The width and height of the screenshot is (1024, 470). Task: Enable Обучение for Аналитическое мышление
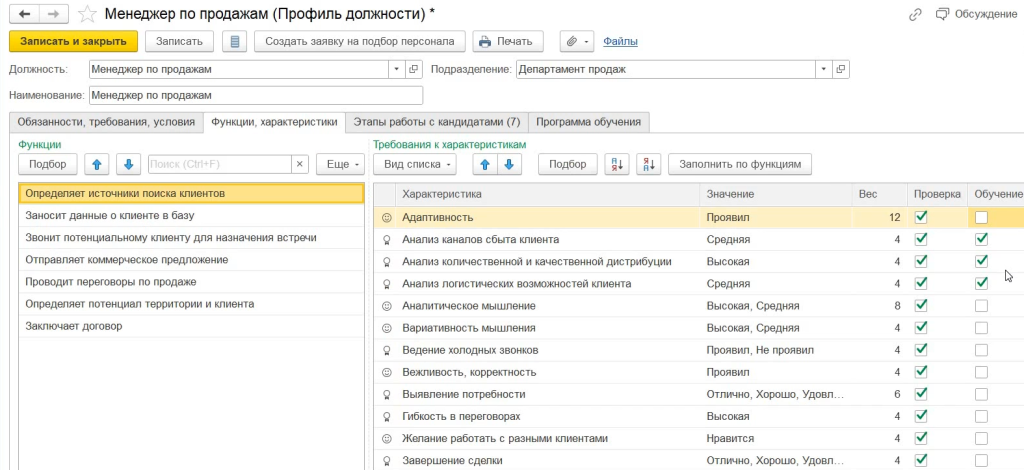tap(981, 305)
